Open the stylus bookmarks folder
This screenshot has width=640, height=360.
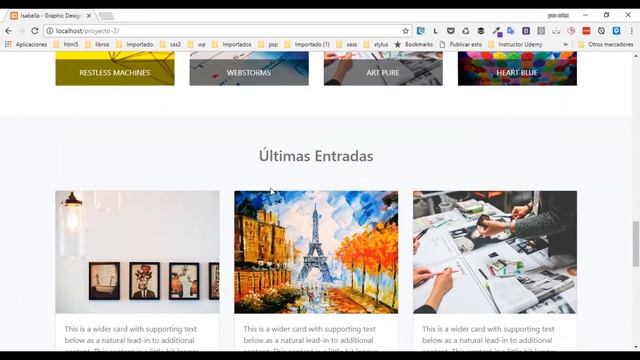point(376,44)
